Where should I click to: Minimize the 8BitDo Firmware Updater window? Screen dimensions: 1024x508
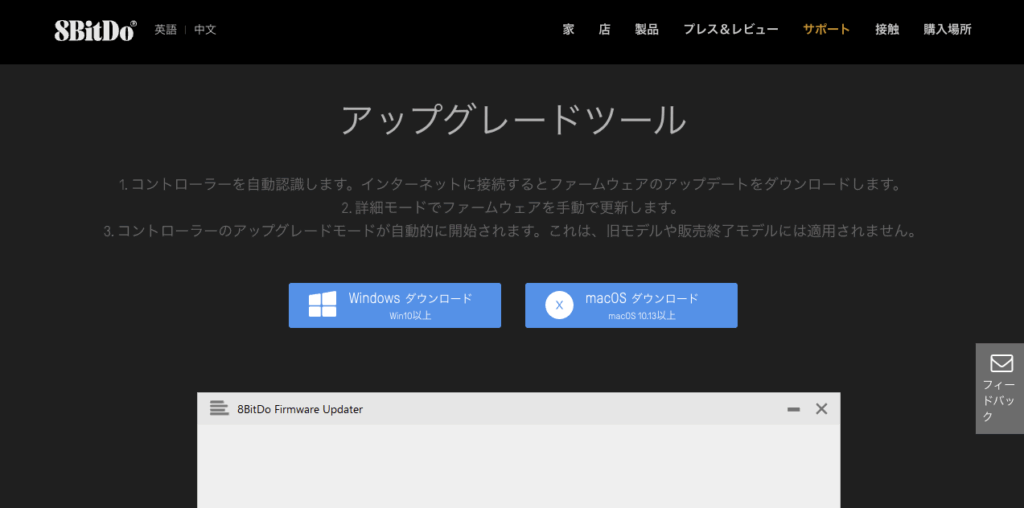click(x=793, y=409)
